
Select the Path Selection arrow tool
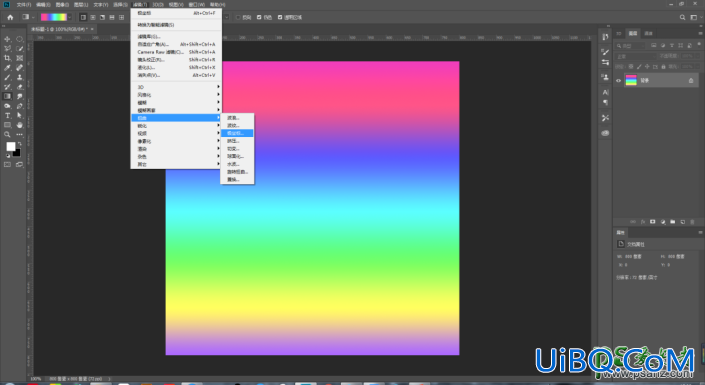tap(20, 116)
